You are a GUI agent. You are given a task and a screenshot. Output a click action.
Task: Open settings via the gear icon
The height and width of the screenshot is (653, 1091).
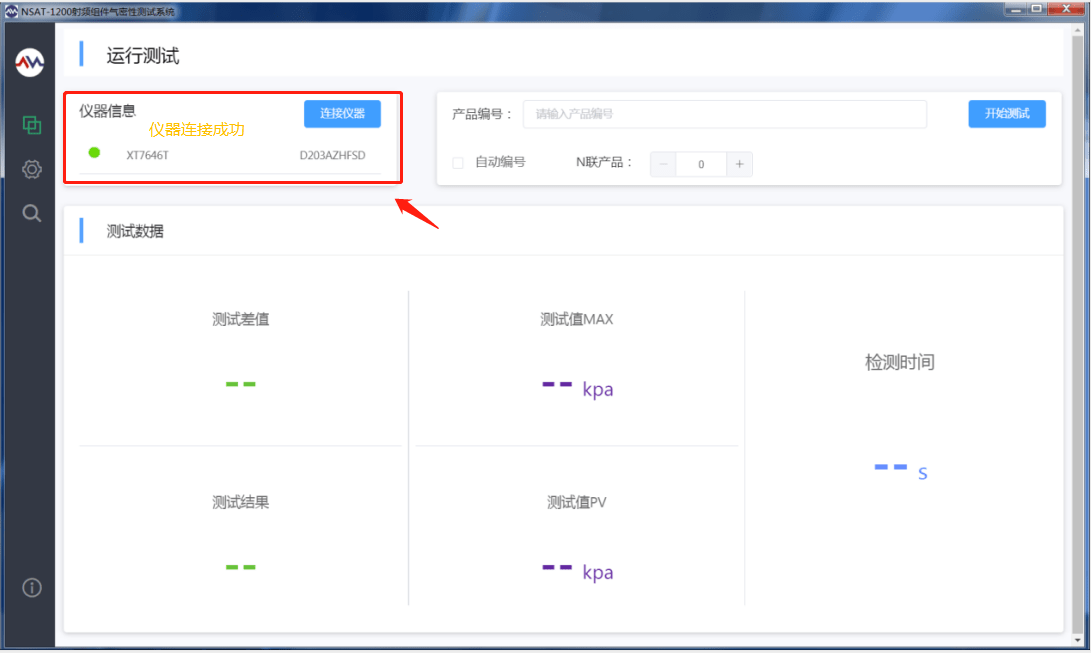click(x=31, y=169)
